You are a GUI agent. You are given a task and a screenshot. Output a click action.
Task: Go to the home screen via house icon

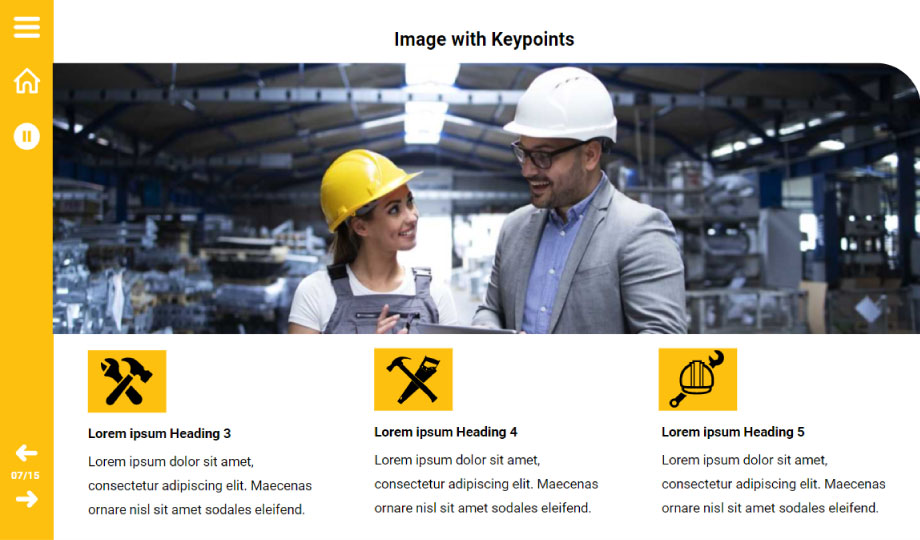click(x=27, y=81)
